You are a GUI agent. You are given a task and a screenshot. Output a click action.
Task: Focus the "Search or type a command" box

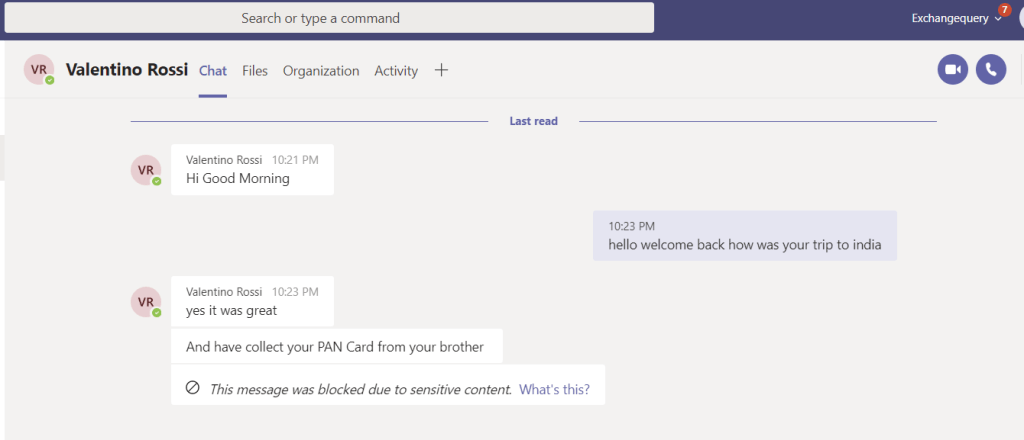(x=320, y=18)
